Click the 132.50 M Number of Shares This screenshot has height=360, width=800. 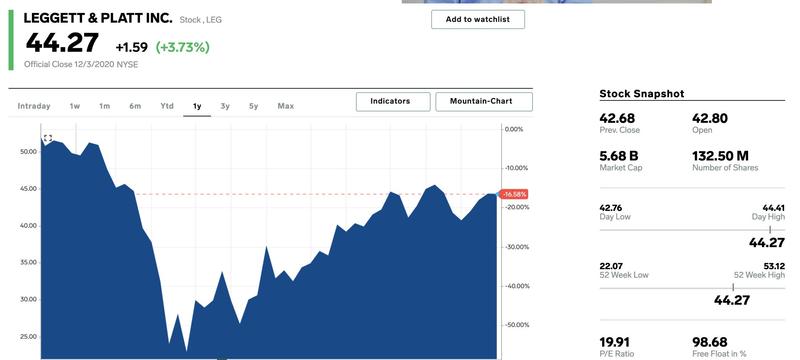pyautogui.click(x=720, y=156)
